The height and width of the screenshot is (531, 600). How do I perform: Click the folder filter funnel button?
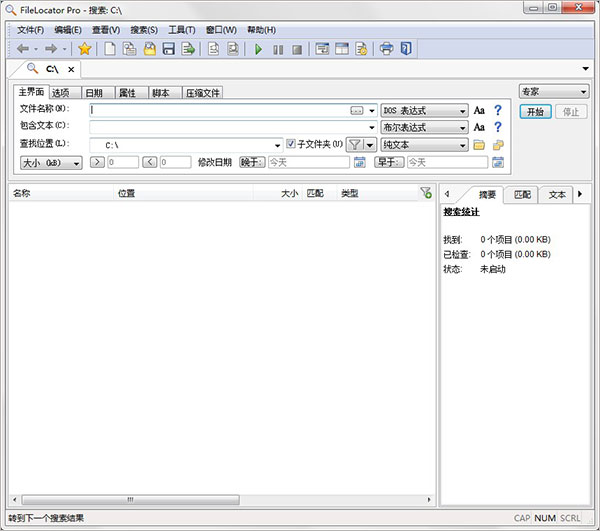(x=355, y=145)
